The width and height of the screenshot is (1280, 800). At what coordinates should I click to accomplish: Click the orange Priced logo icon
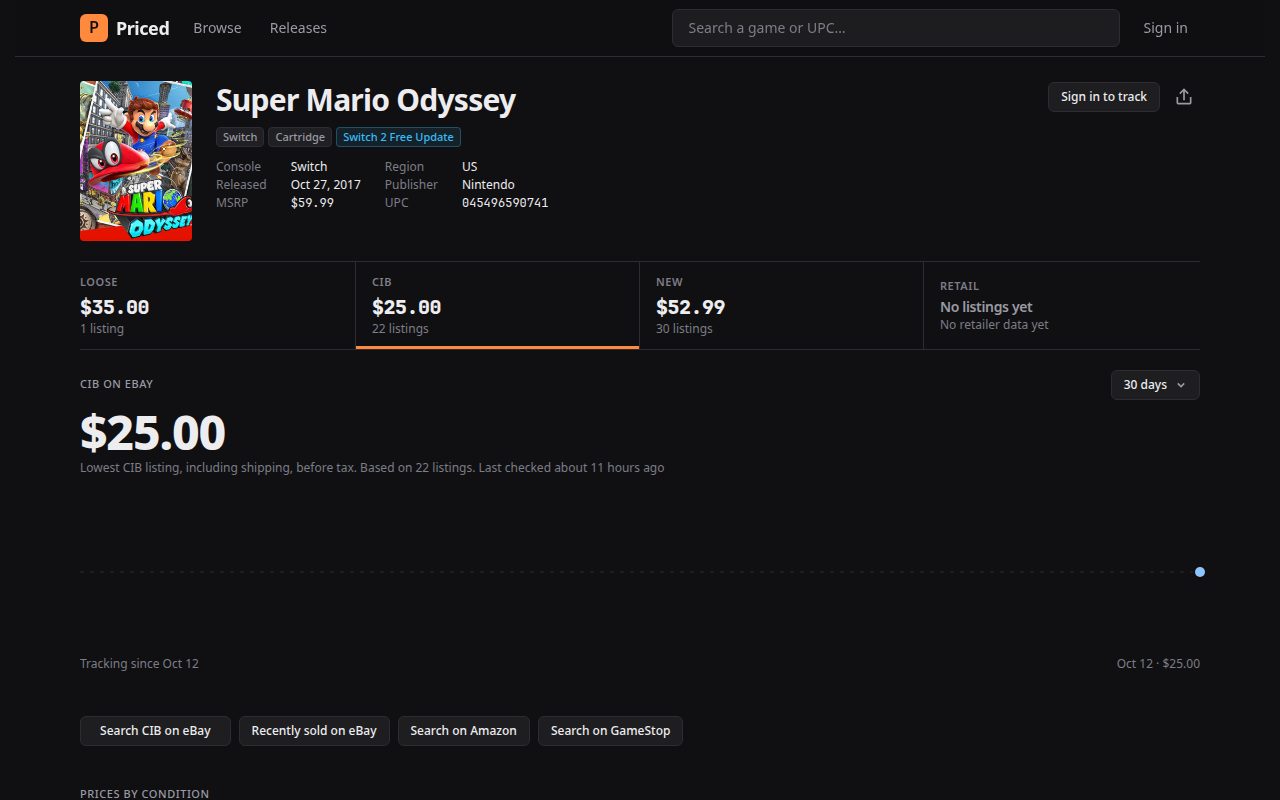94,28
